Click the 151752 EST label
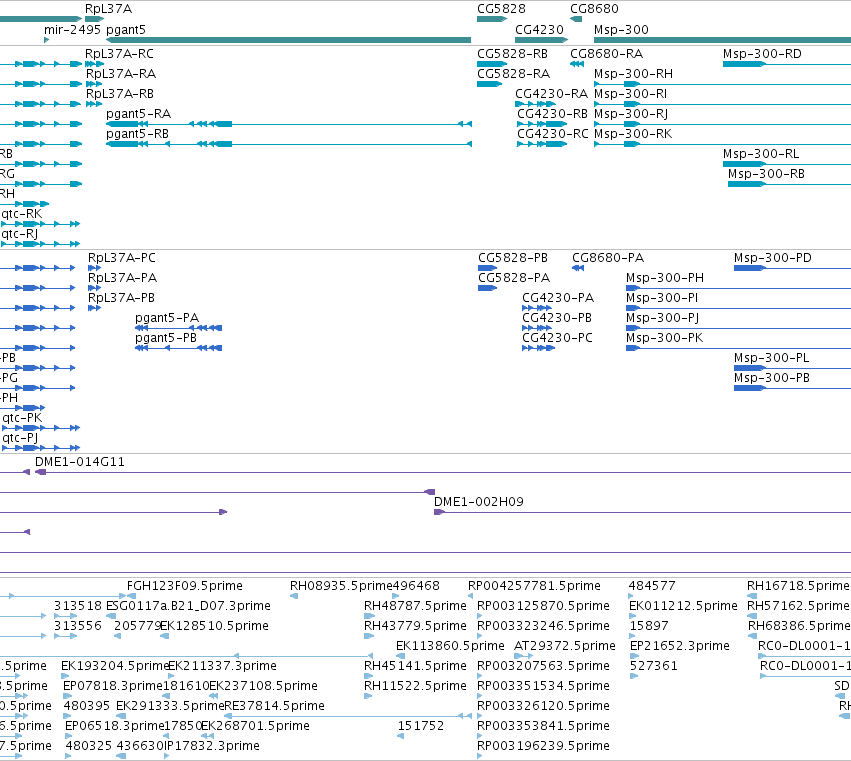Viewport: 851px width, 761px height. pos(421,726)
